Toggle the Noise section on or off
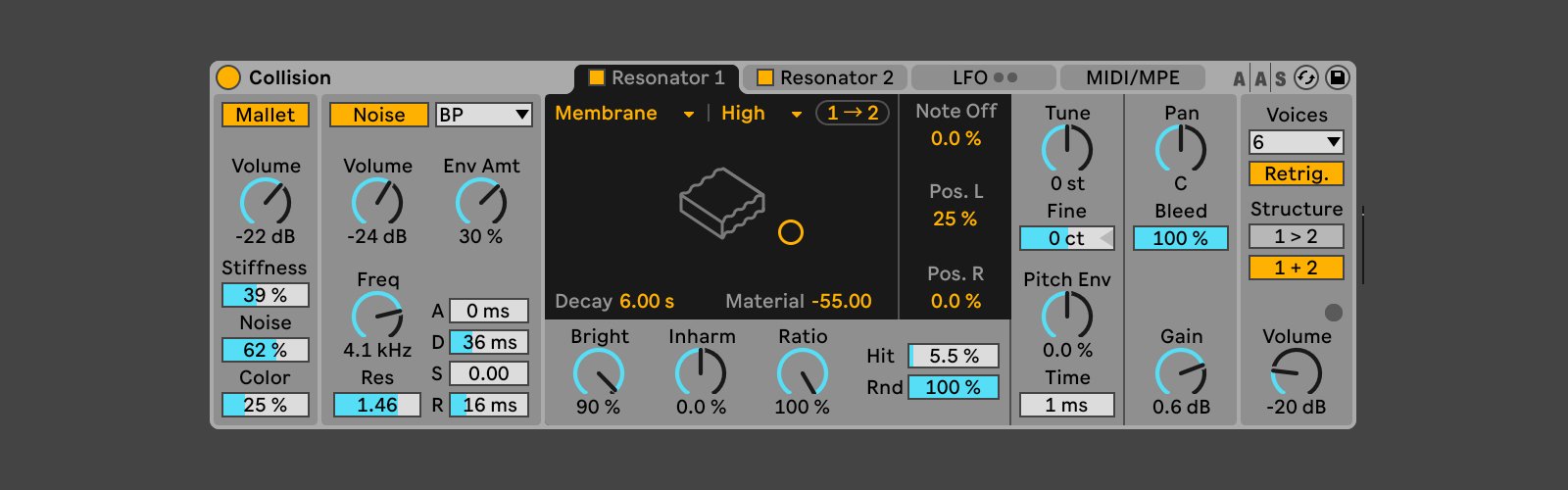This screenshot has height=490, width=1568. click(x=378, y=115)
